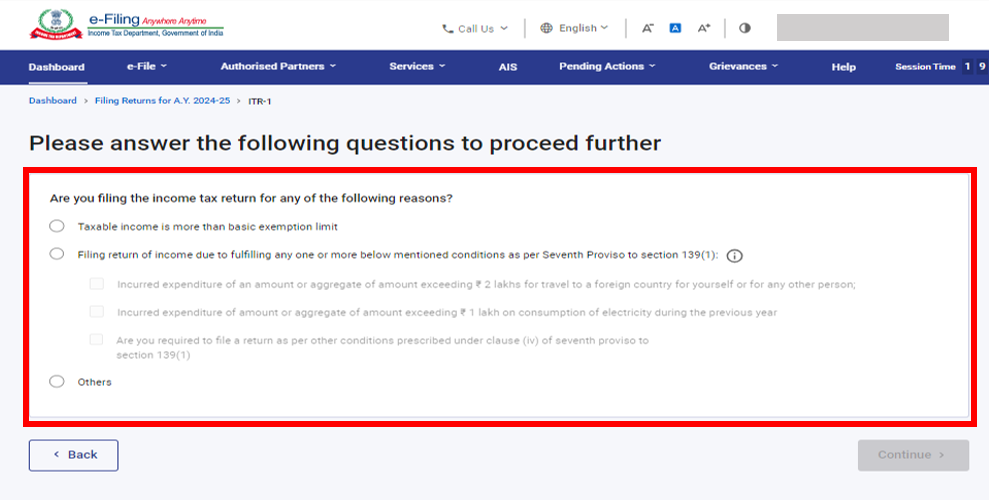Open the Authorised Partners dropdown

[277, 67]
